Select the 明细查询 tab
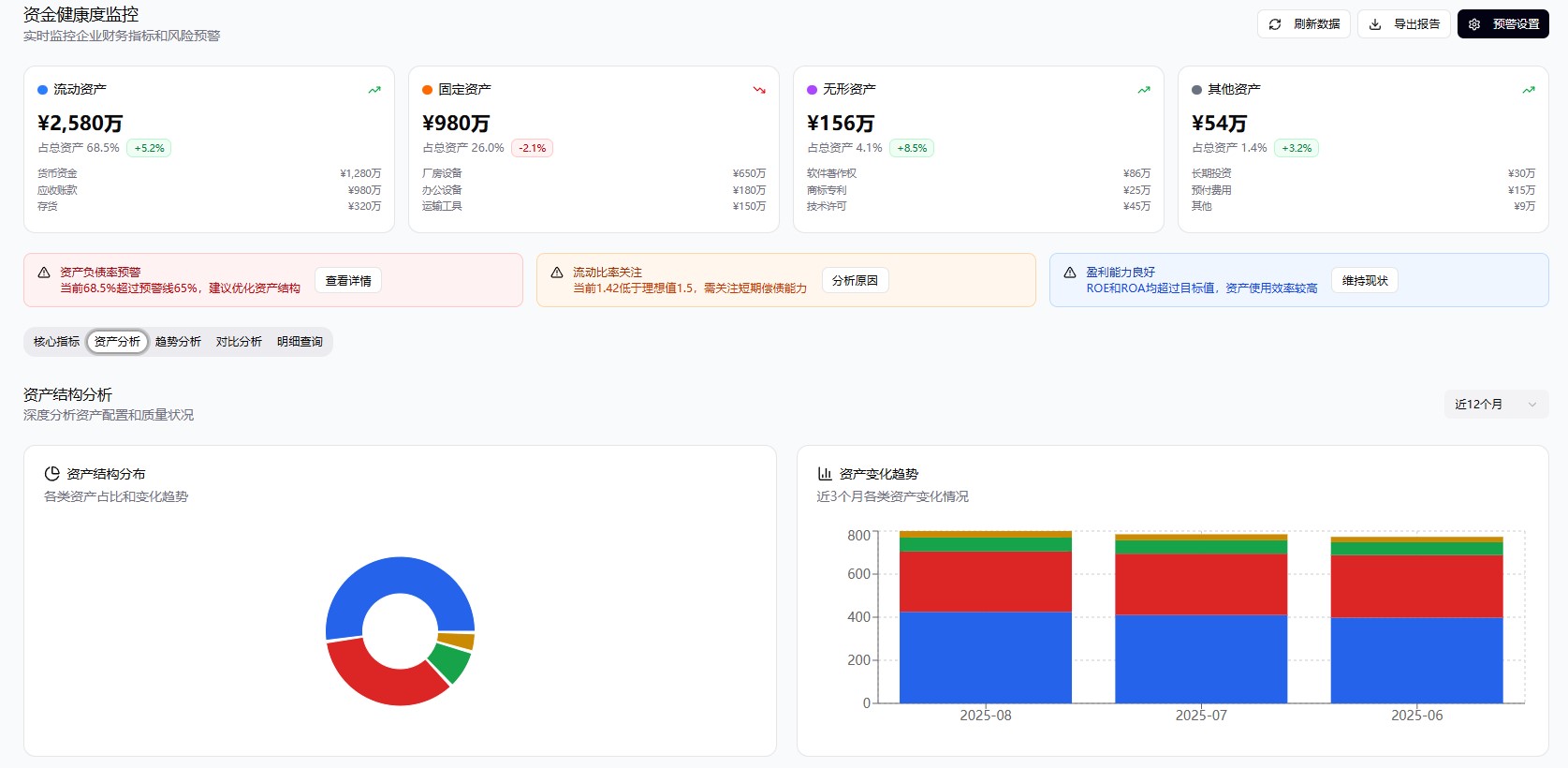 click(x=300, y=342)
